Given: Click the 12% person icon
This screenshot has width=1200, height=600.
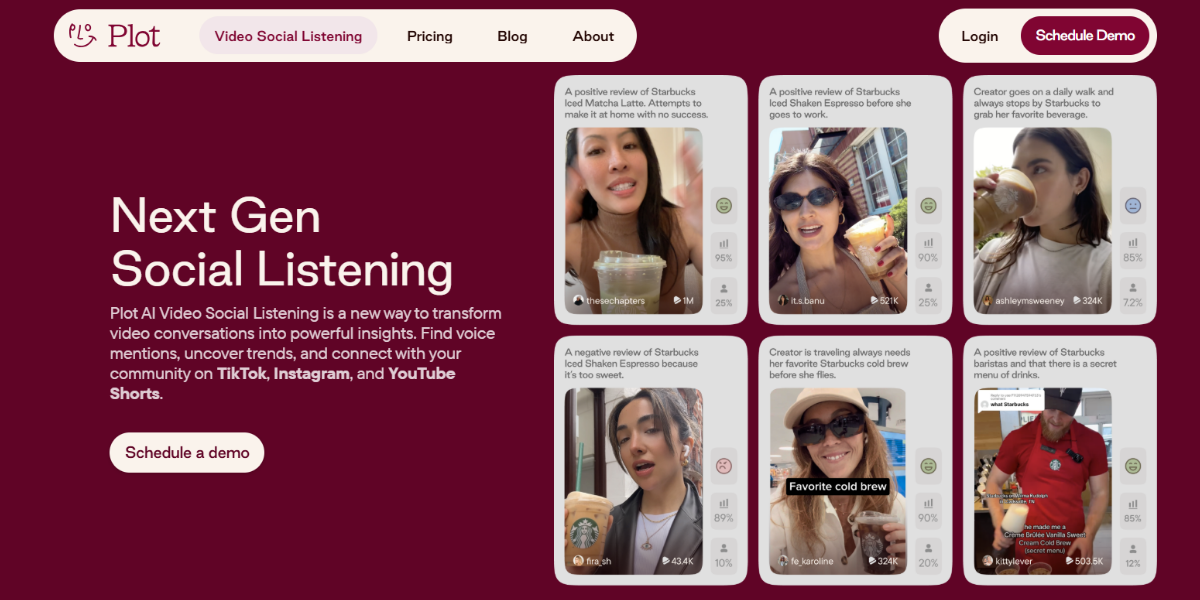Looking at the screenshot, I should coord(1133,548).
